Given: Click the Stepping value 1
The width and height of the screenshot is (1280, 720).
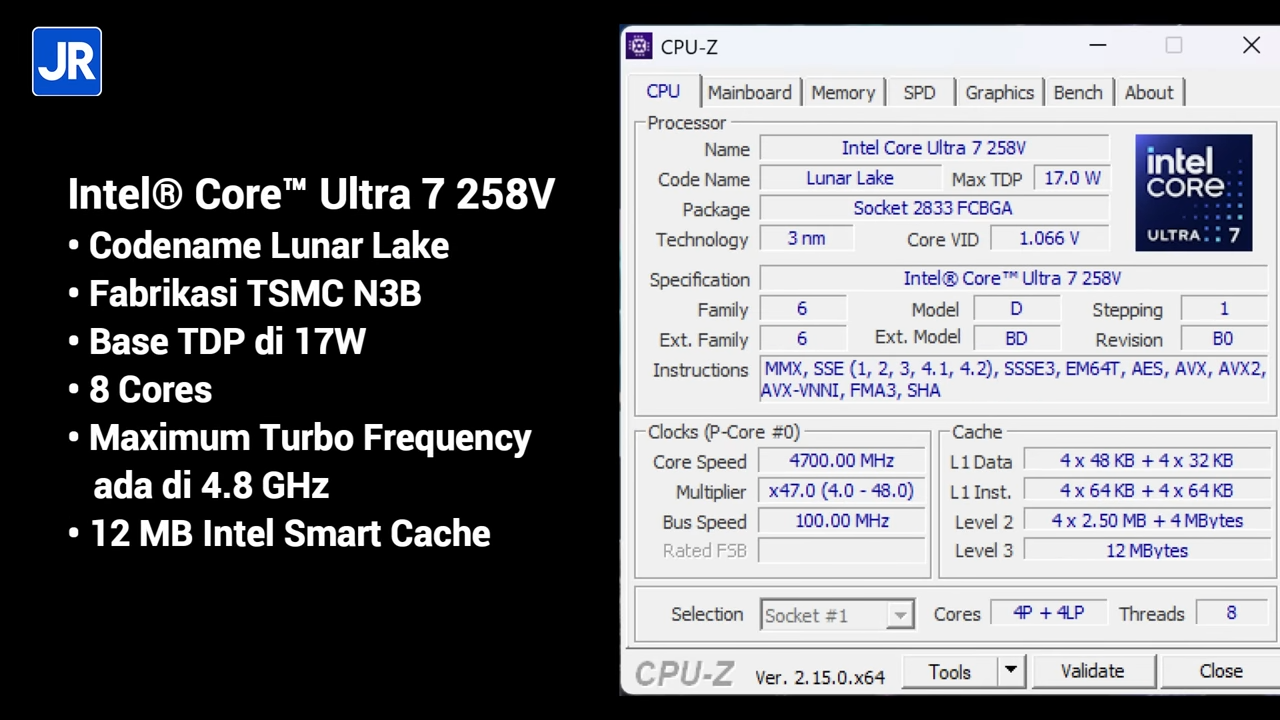Looking at the screenshot, I should (1224, 309).
